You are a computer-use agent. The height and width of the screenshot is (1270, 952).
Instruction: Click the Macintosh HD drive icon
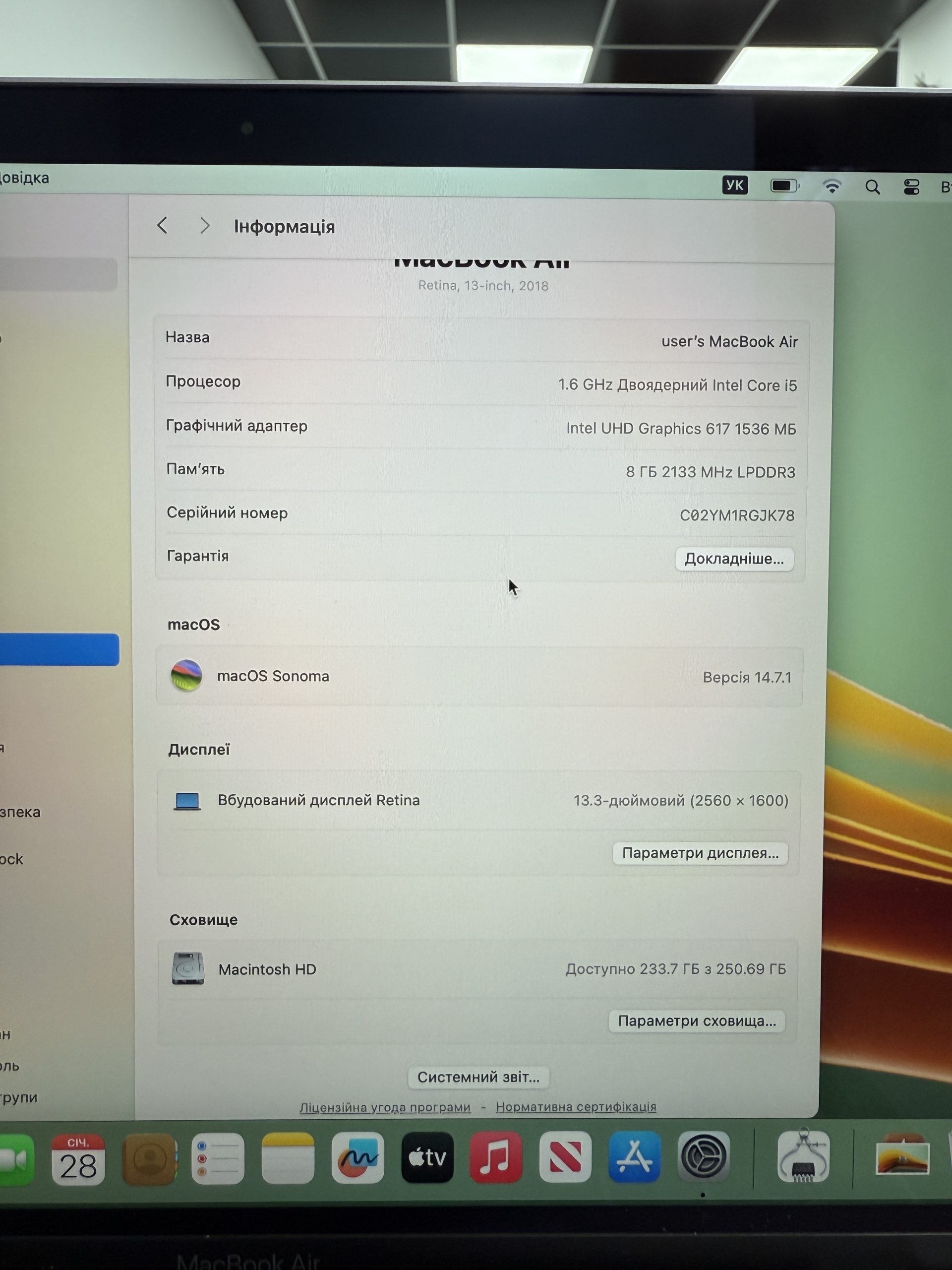(187, 968)
